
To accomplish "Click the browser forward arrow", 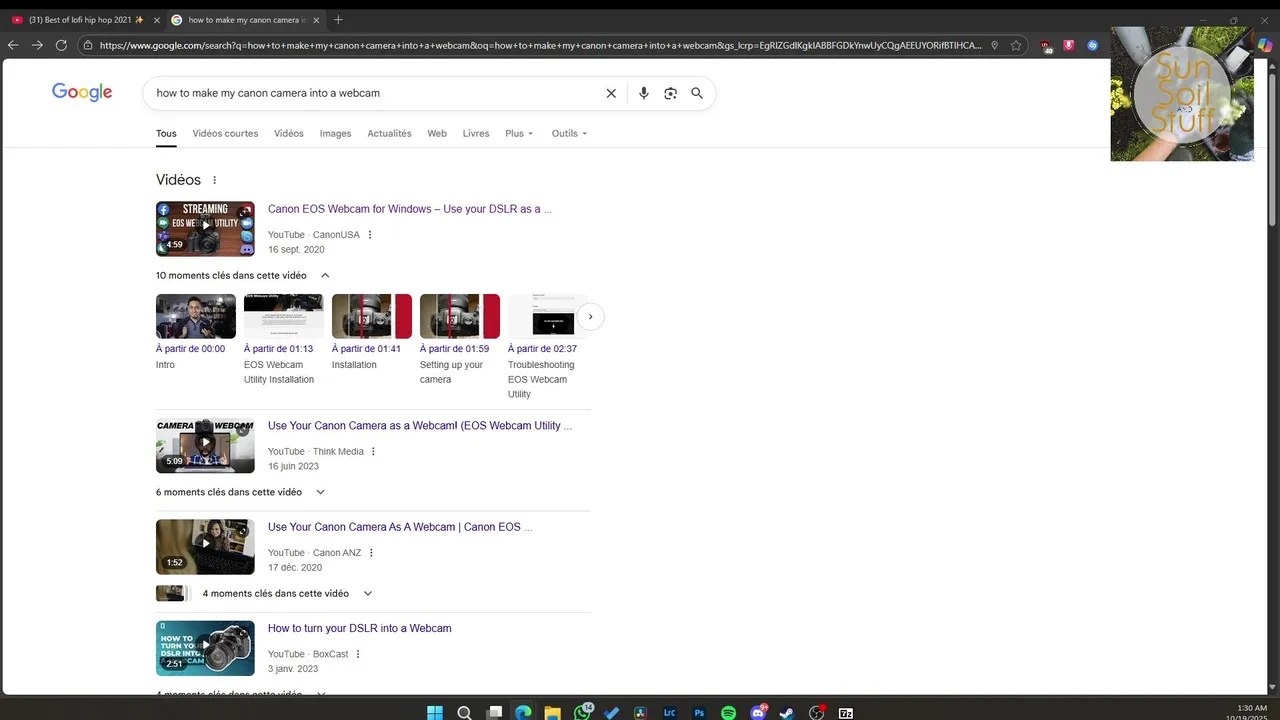I will pyautogui.click(x=37, y=45).
